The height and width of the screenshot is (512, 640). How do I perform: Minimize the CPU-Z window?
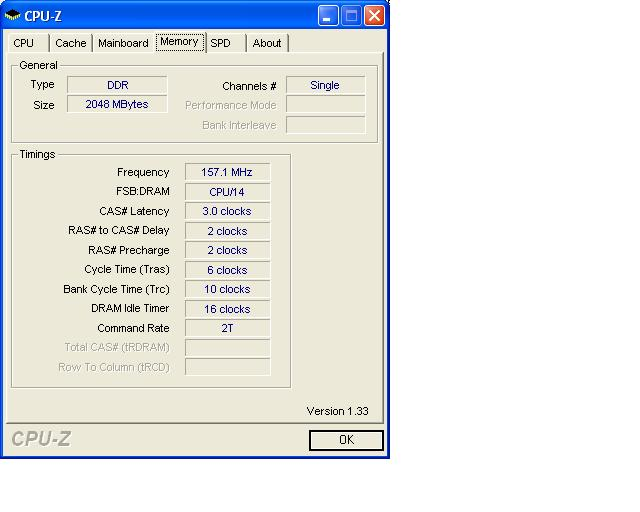tap(328, 16)
